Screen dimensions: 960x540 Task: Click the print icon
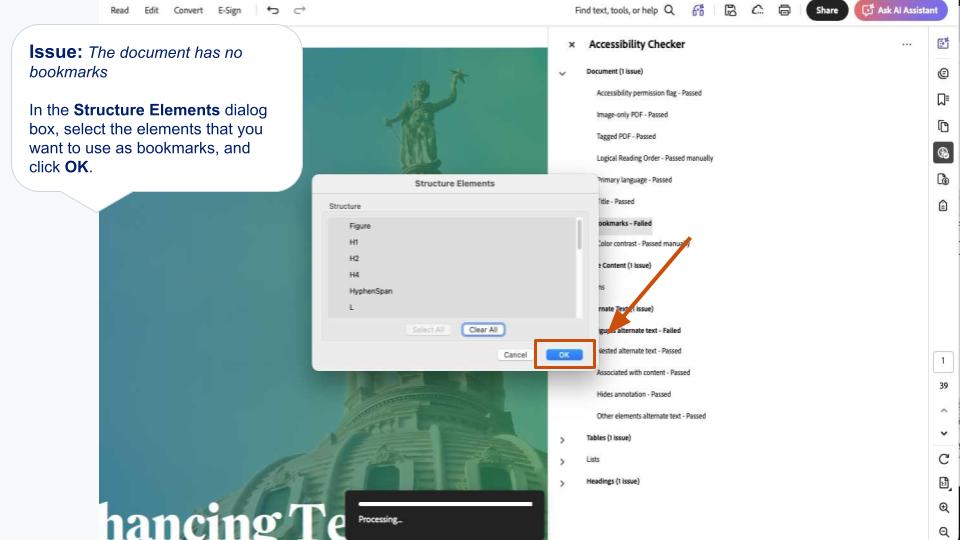(784, 10)
